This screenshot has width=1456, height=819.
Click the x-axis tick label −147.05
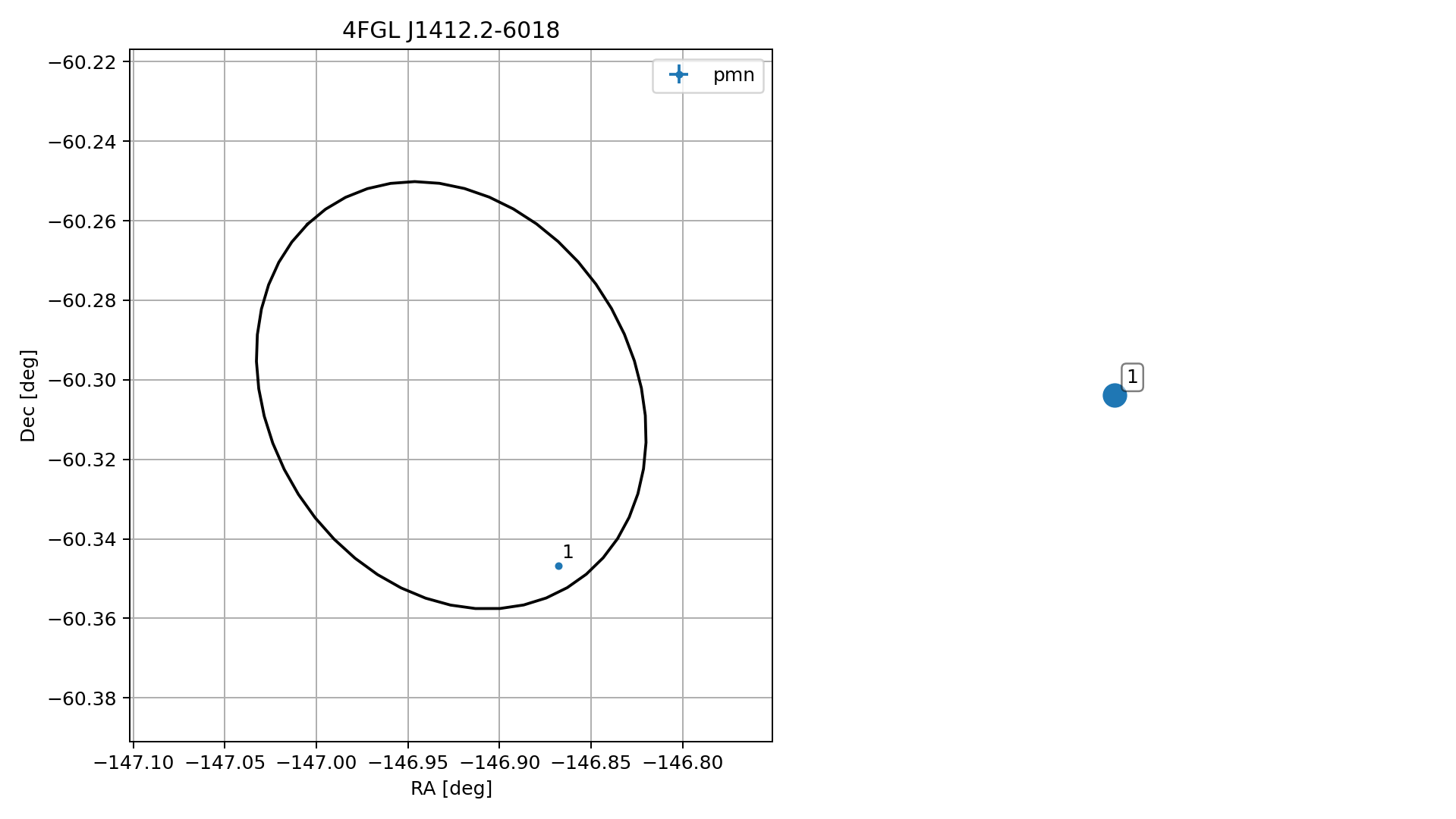coord(225,763)
